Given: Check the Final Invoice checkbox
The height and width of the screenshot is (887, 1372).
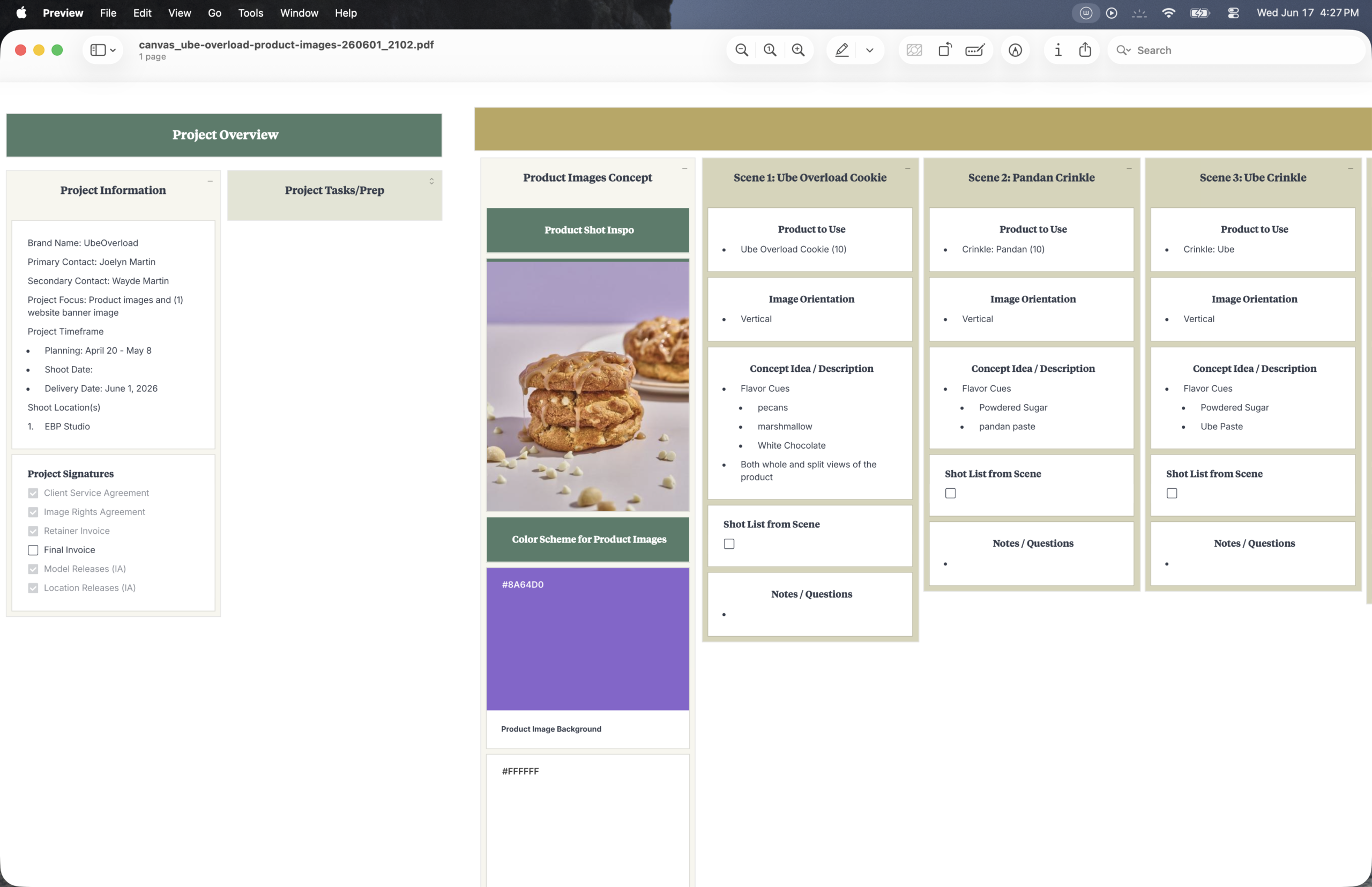Looking at the screenshot, I should click(33, 550).
